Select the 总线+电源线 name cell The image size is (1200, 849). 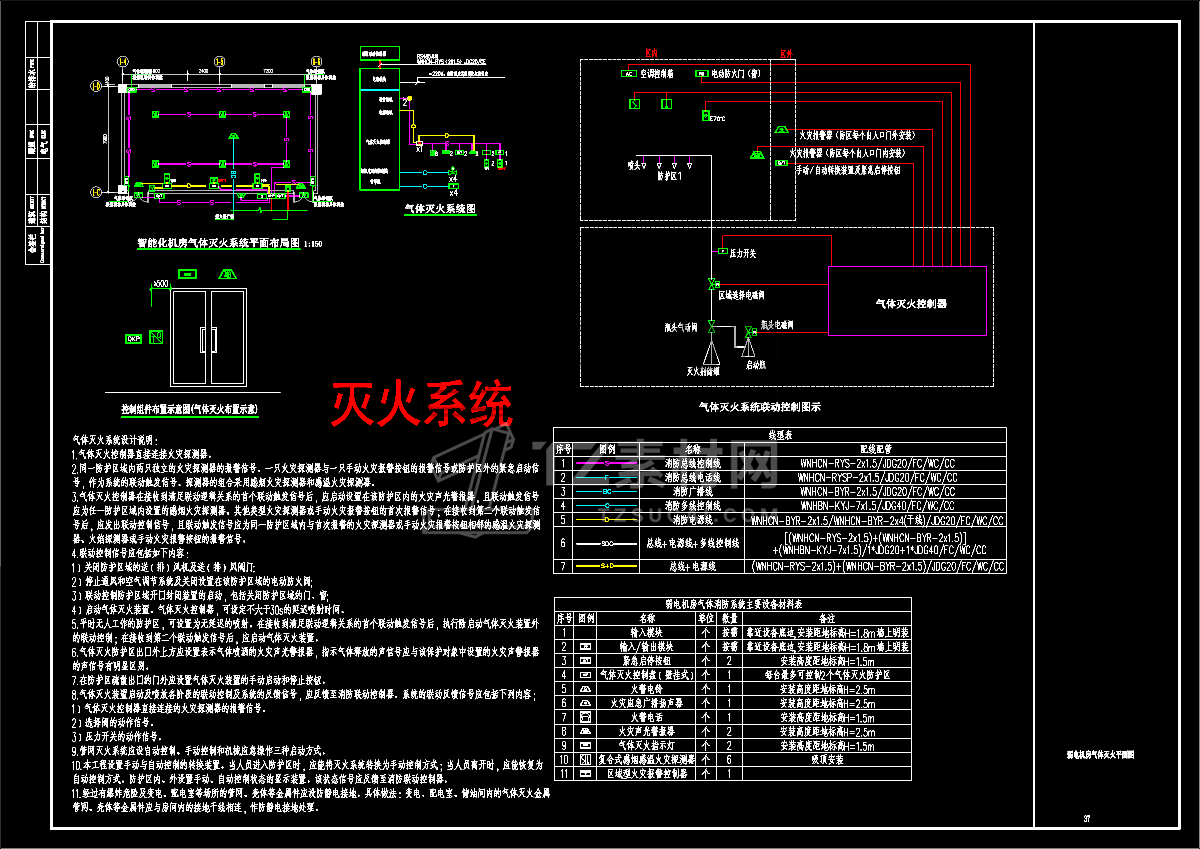694,567
